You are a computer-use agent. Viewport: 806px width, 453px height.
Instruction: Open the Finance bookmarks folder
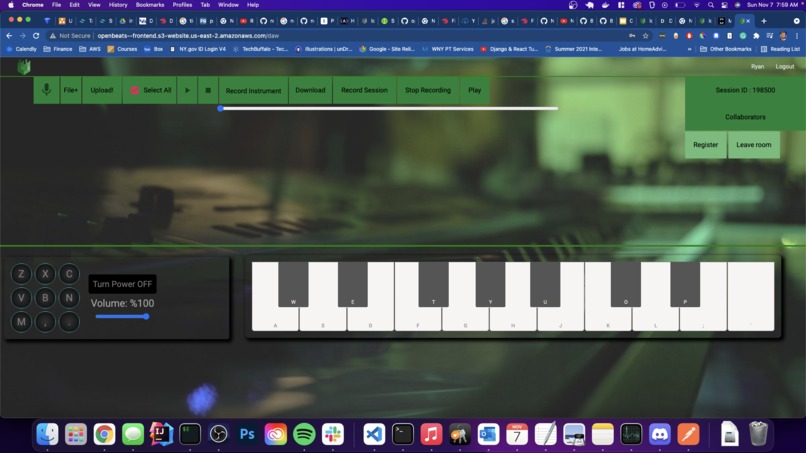pyautogui.click(x=58, y=49)
